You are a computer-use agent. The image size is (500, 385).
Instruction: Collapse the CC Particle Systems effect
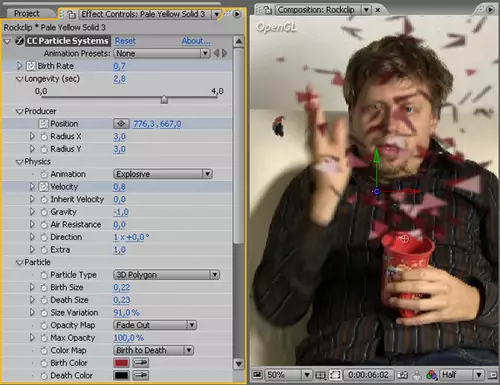[7, 41]
